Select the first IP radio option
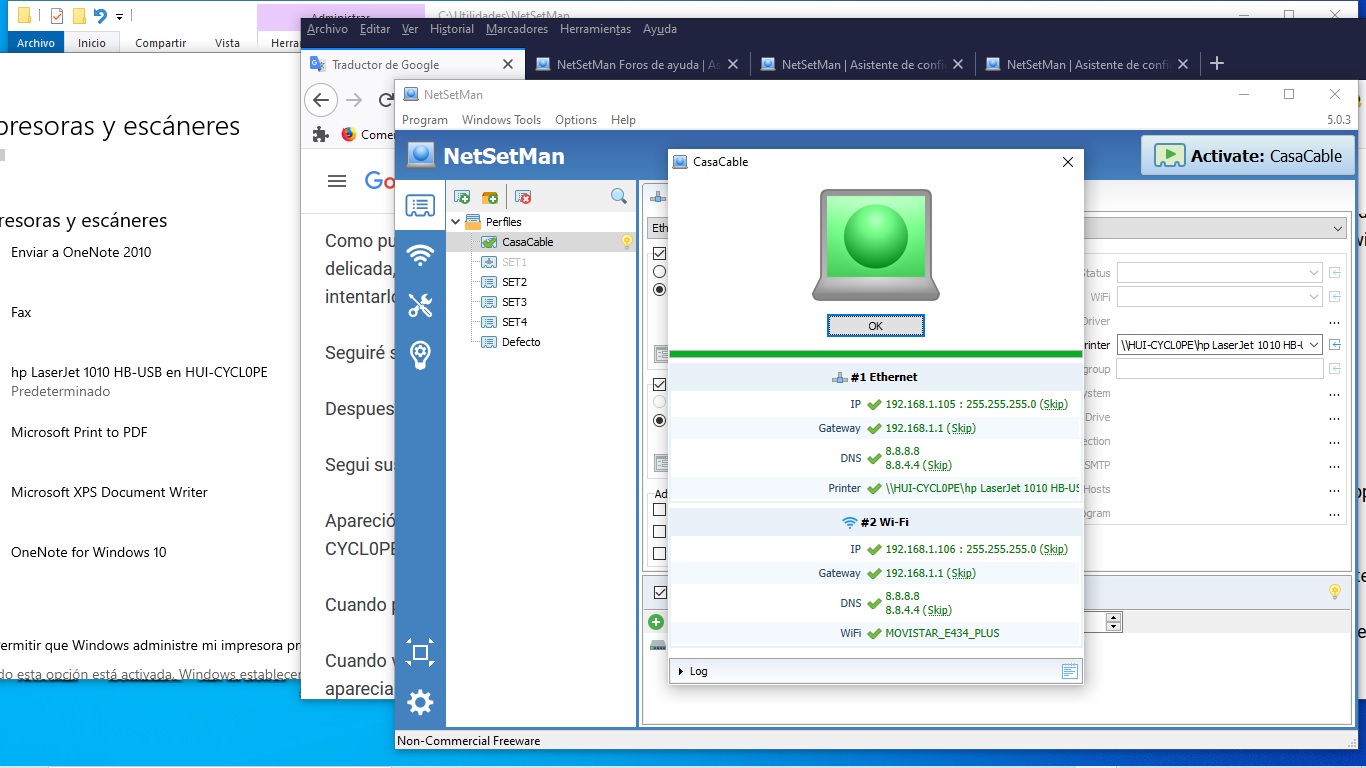1366x768 pixels. tap(659, 271)
